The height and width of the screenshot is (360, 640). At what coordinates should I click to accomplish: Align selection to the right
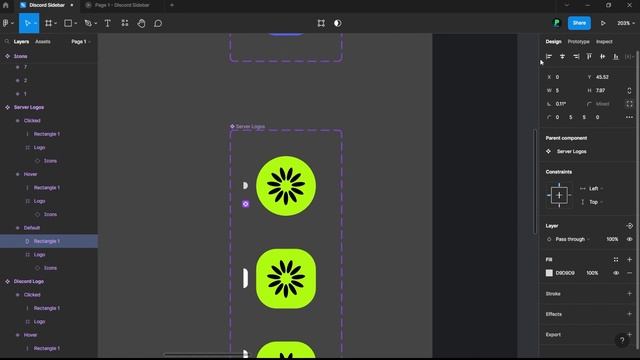coord(576,57)
